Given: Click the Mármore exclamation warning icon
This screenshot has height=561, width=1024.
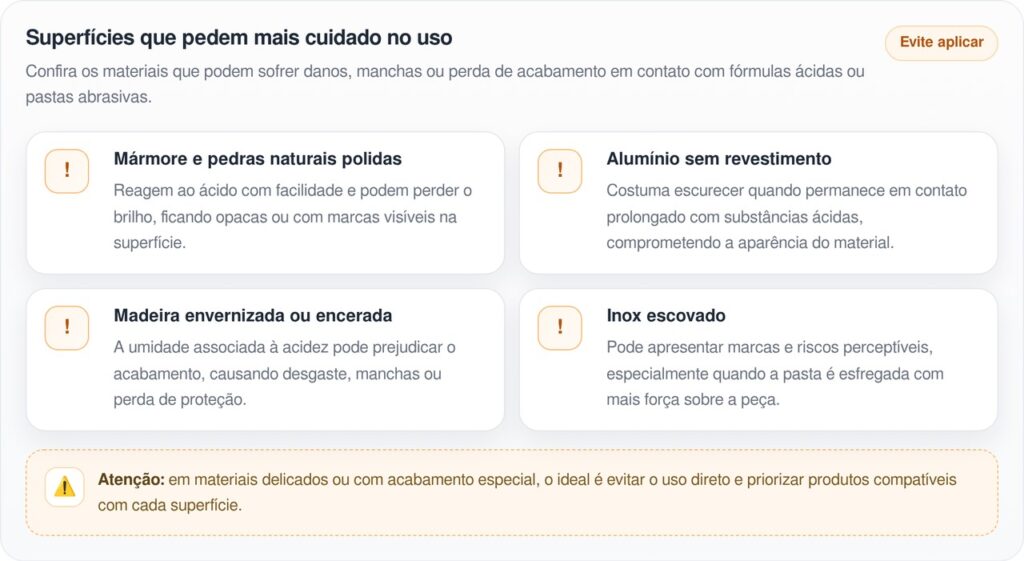Looking at the screenshot, I should coord(67,170).
